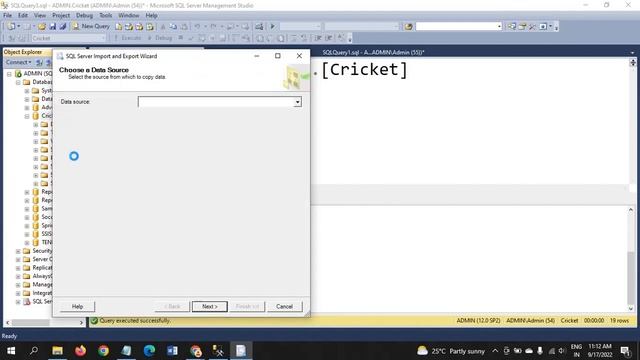Click the Undo arrow icon in toolbar
The width and height of the screenshot is (640, 360).
coord(197,27)
